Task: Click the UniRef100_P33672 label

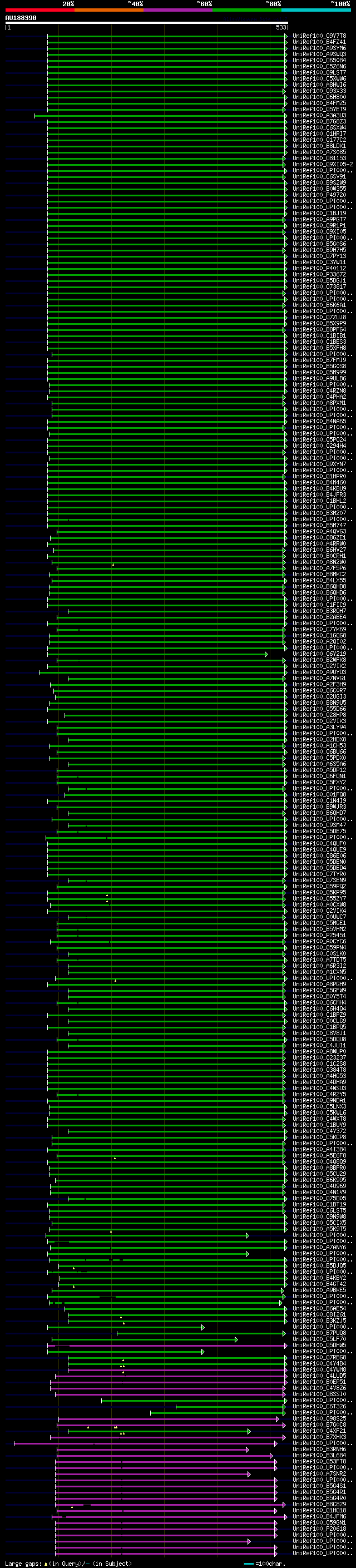Action: 319,275
